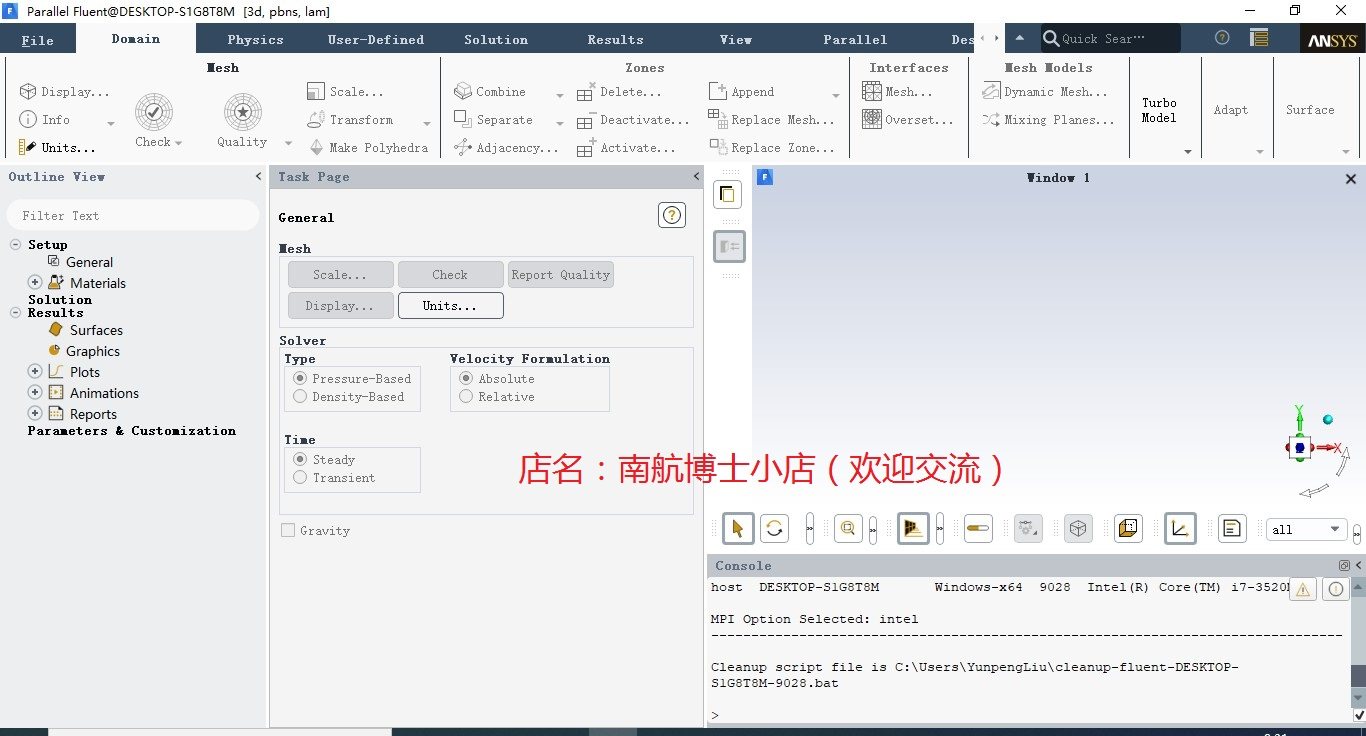1366x736 pixels.
Task: Click the Deactivate zones icon
Action: [586, 120]
